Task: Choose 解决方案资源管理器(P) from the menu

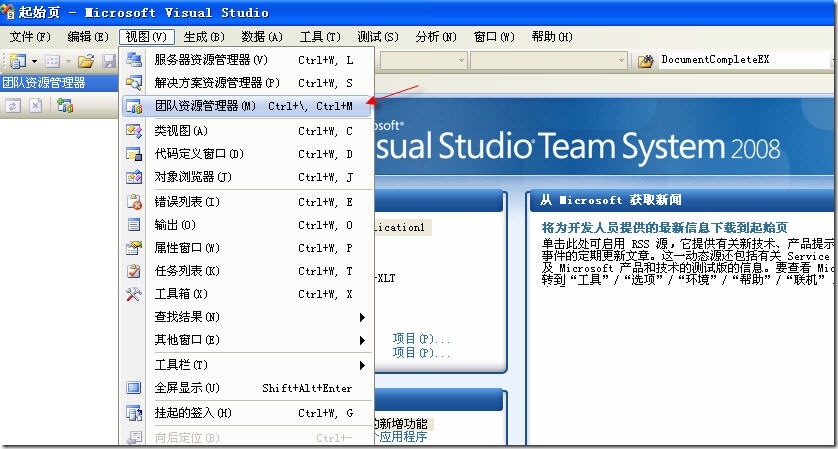Action: (246, 83)
